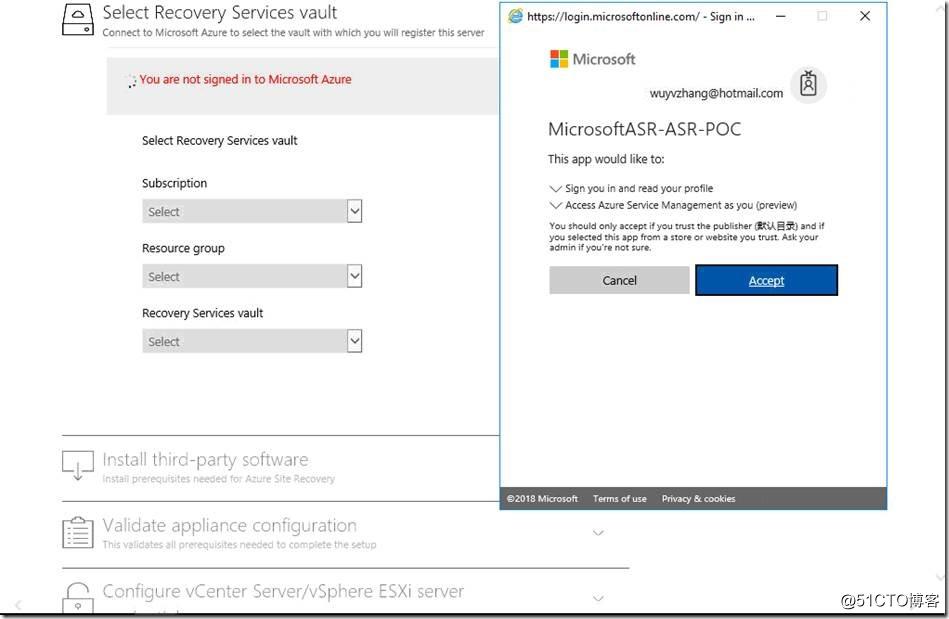Screen dimensions: 949x619
Task: Expand 'Access Azure Service Management' permission
Action: pyautogui.click(x=555, y=205)
